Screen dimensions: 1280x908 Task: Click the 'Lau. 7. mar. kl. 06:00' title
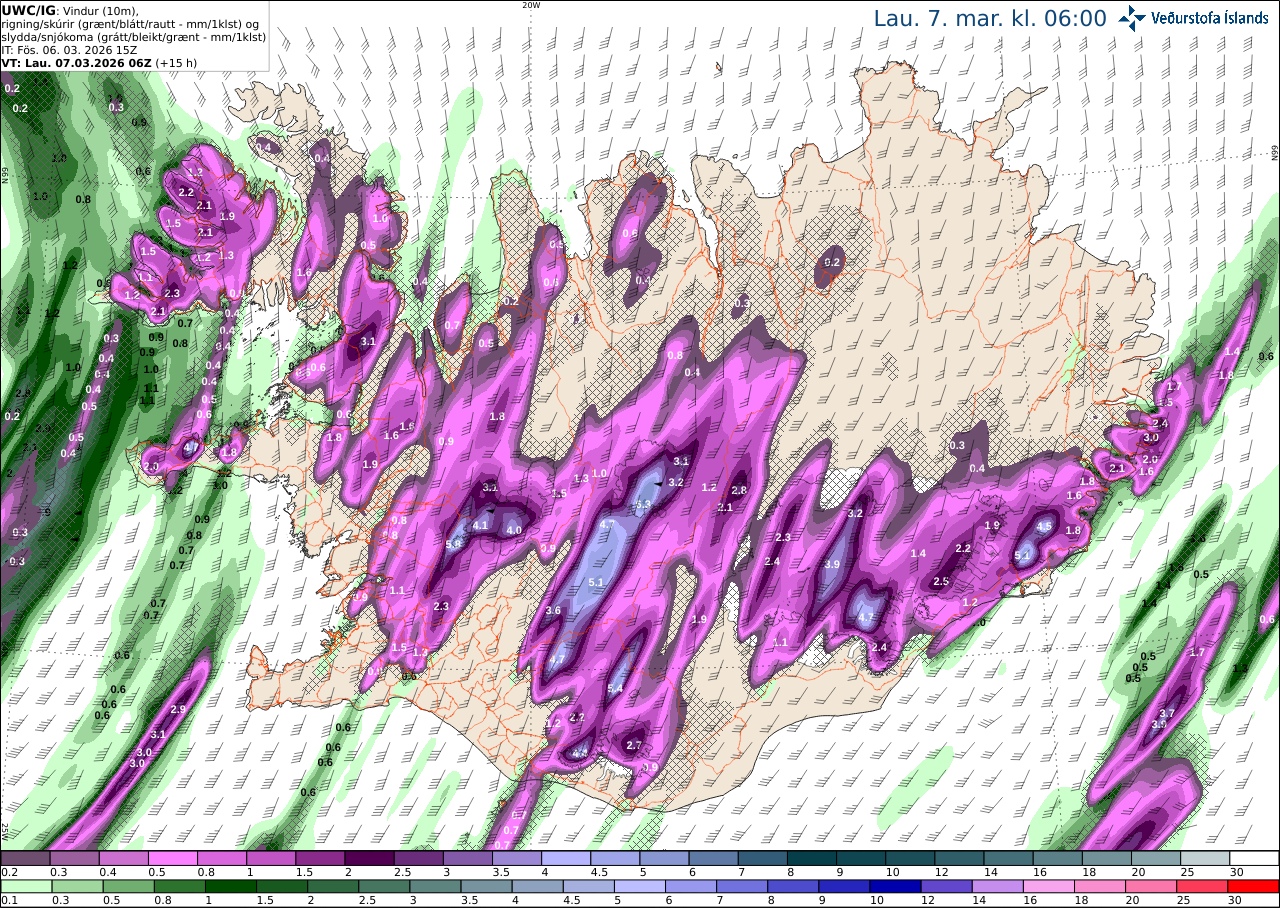[x=990, y=18]
